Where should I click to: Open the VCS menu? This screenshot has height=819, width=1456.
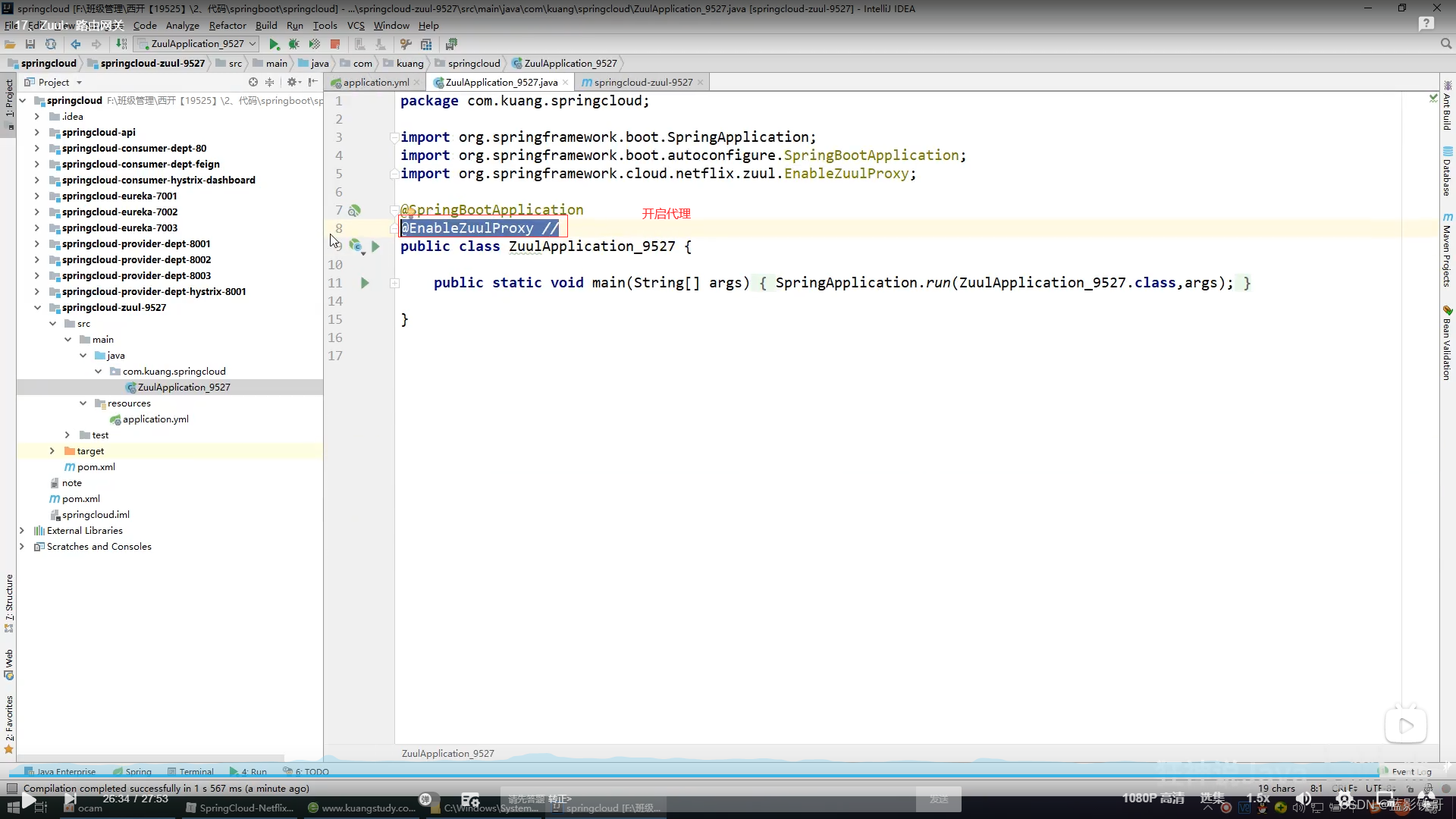point(356,25)
